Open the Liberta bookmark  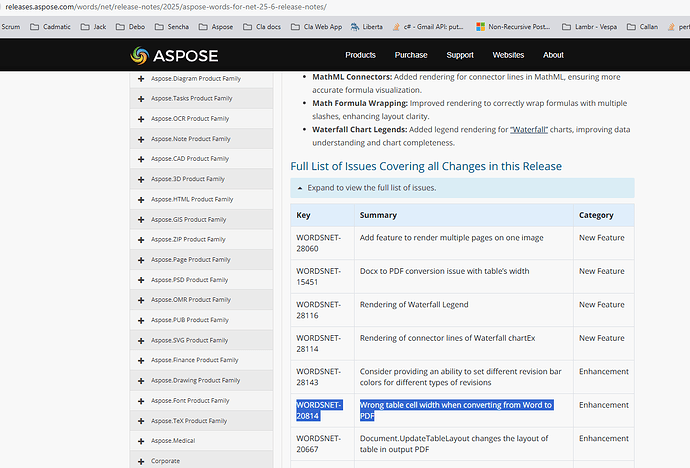(367, 27)
